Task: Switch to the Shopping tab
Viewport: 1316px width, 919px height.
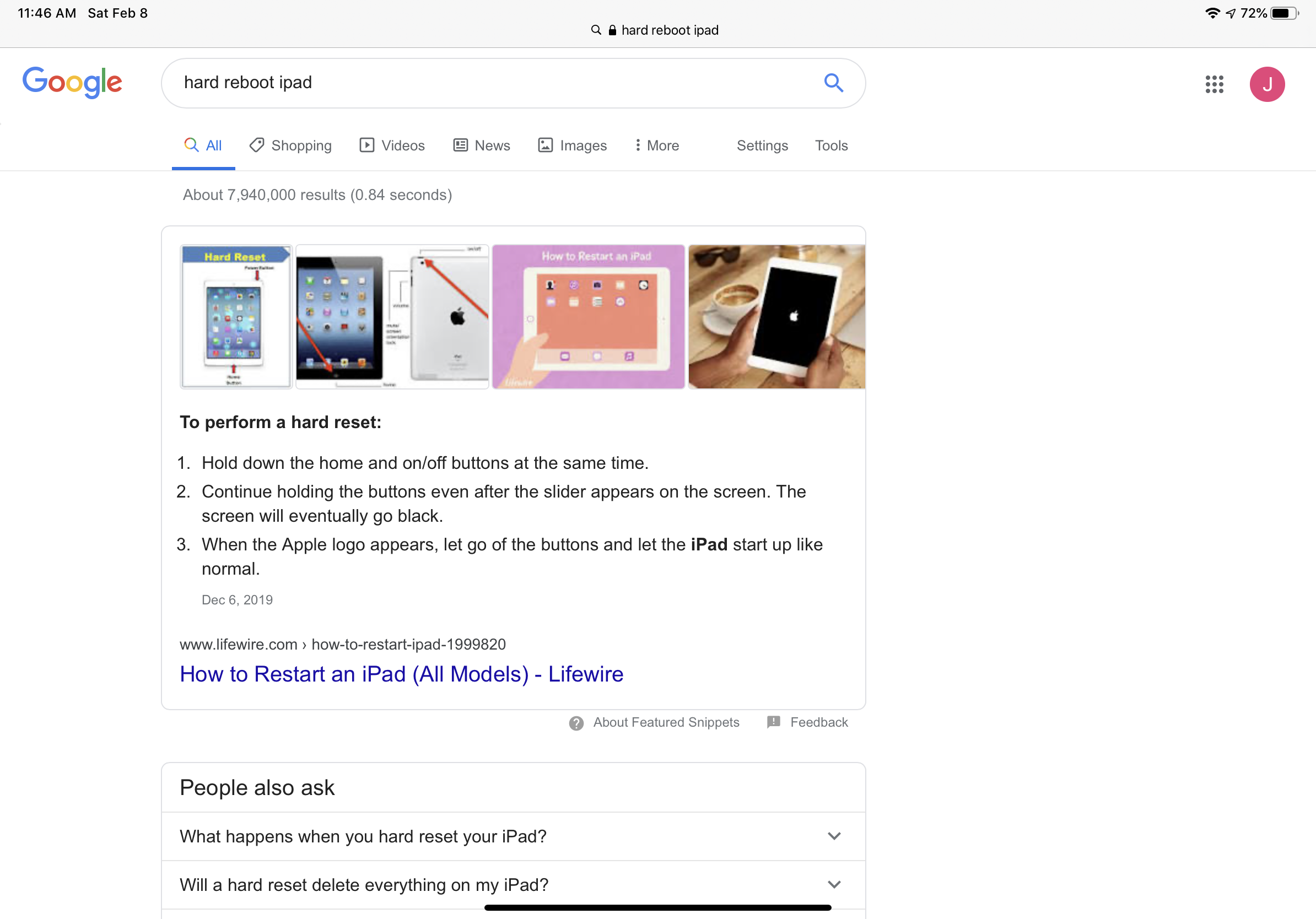Action: tap(290, 145)
